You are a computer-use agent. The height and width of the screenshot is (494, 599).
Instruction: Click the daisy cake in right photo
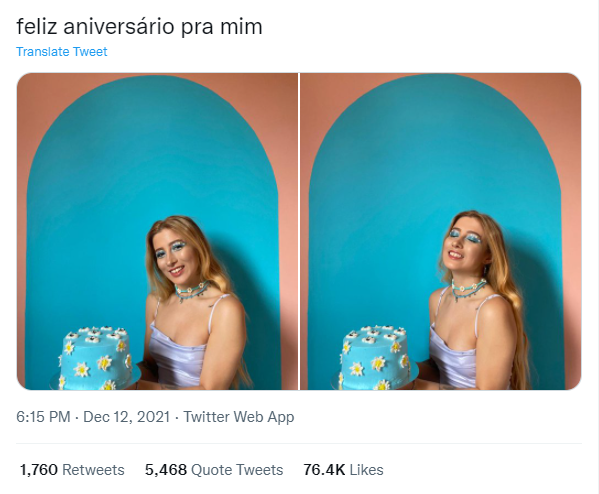(374, 358)
